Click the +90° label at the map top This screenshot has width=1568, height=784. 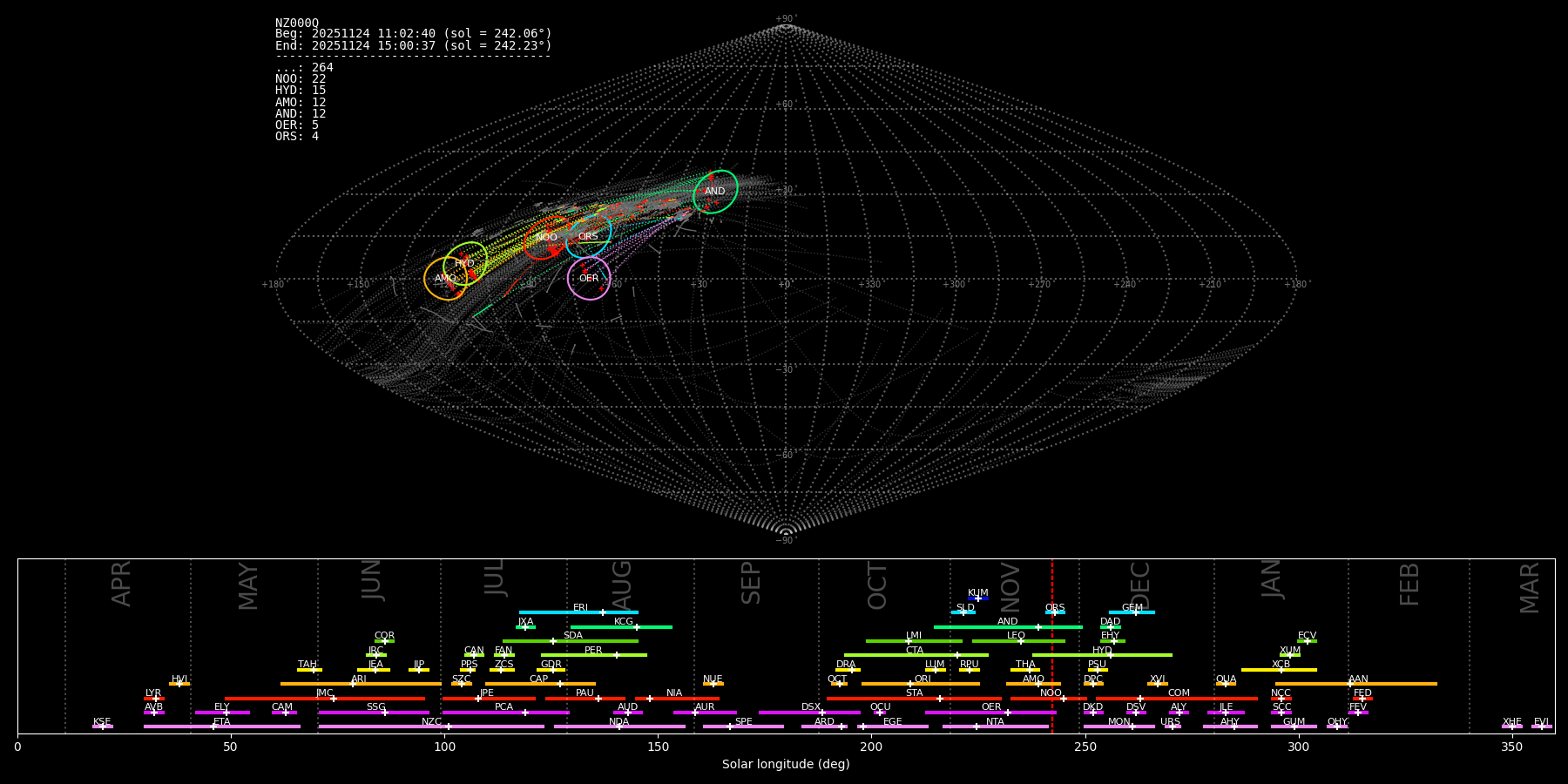click(x=786, y=19)
